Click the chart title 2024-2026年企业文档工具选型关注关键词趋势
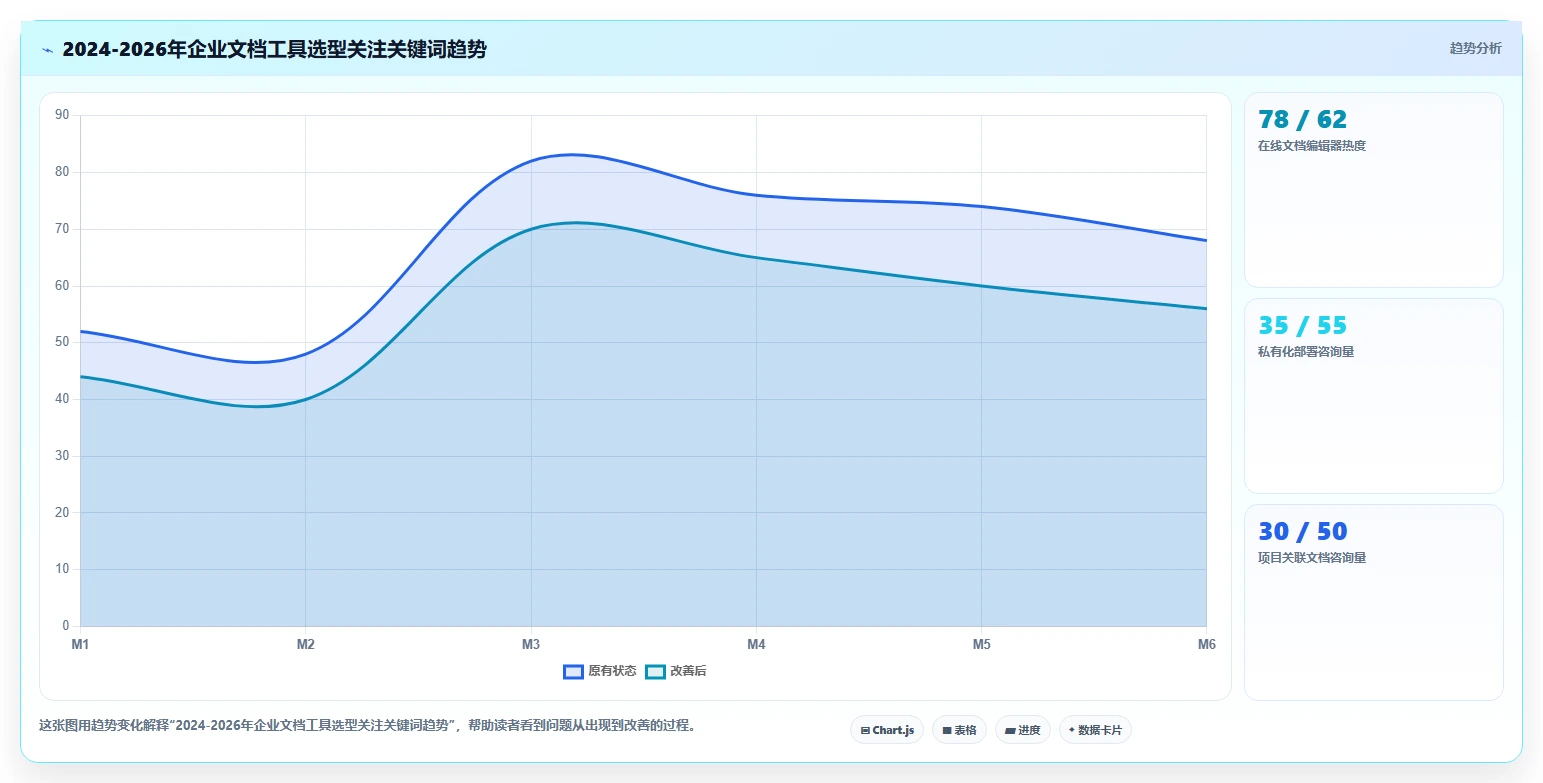 pos(274,49)
